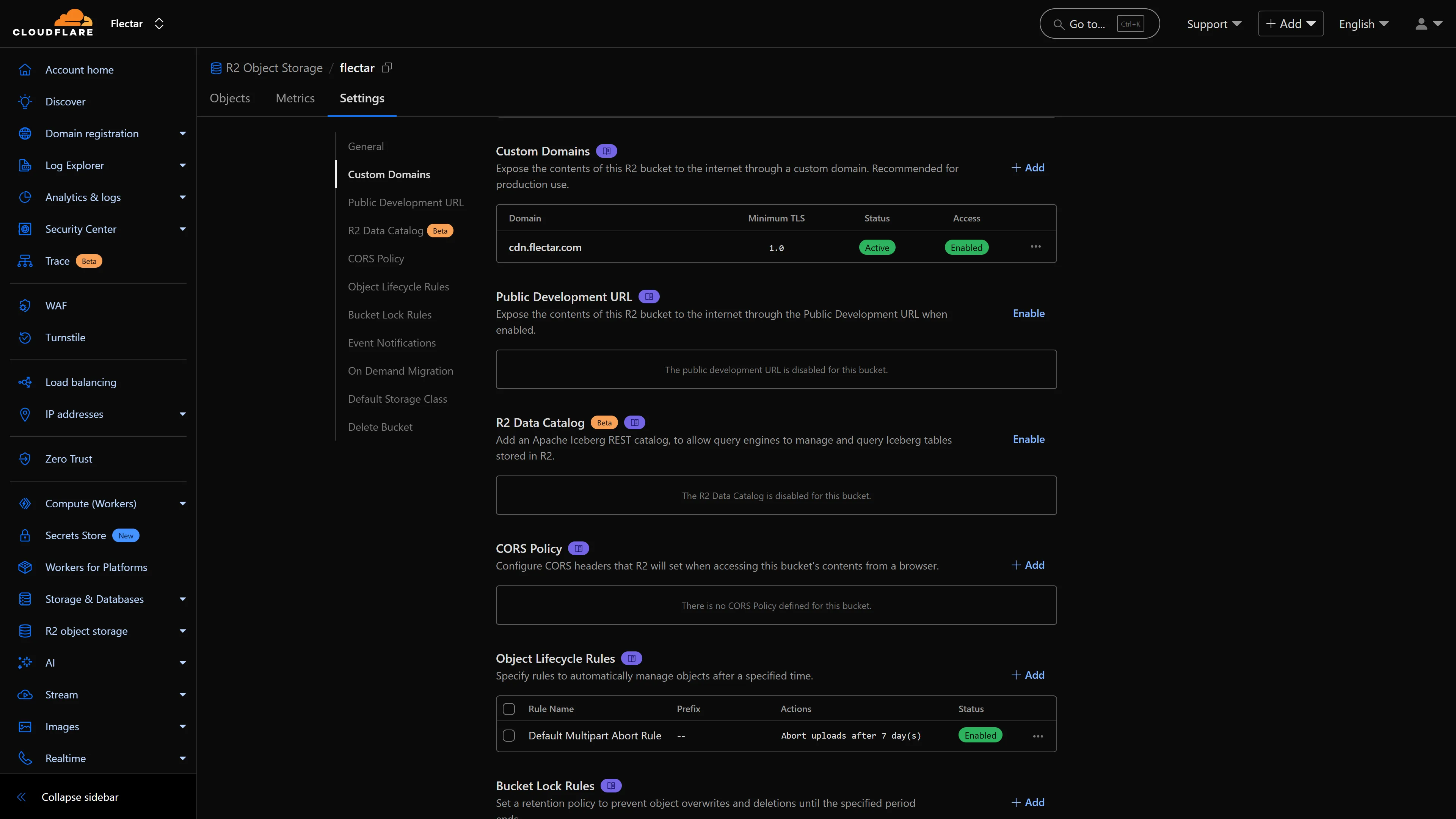Switch to the Metrics tab

click(295, 98)
